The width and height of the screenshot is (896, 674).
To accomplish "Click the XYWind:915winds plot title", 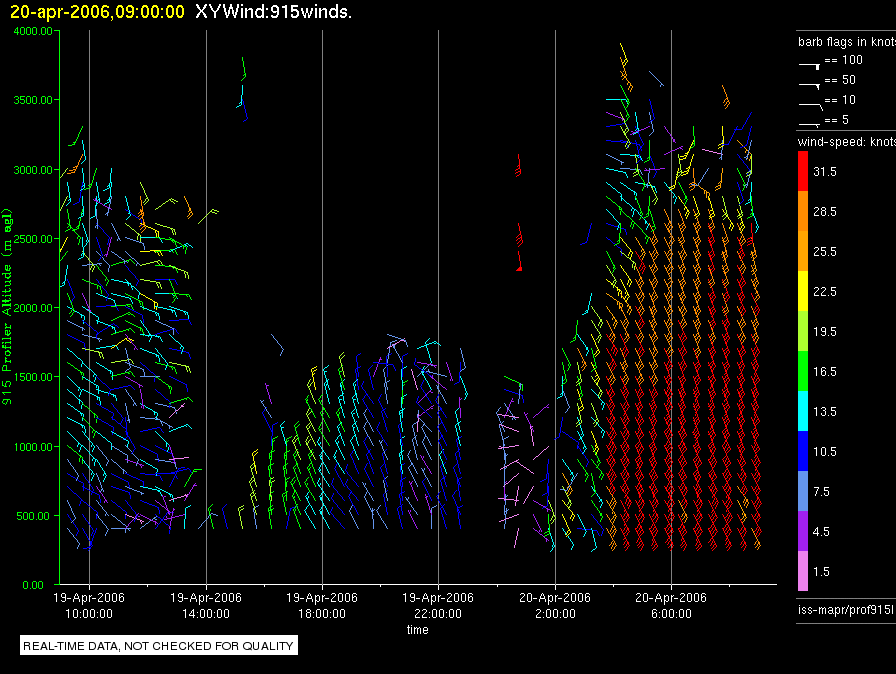I will 273,12.
